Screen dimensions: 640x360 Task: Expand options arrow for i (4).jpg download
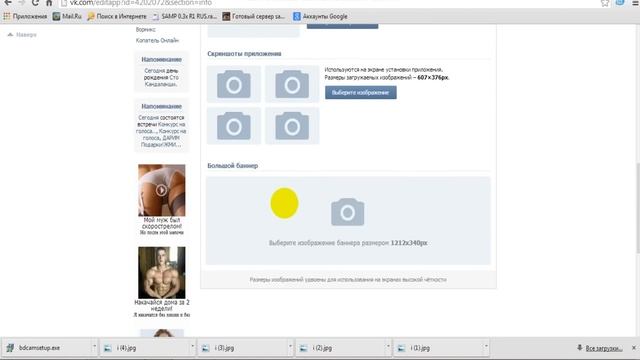coord(192,347)
